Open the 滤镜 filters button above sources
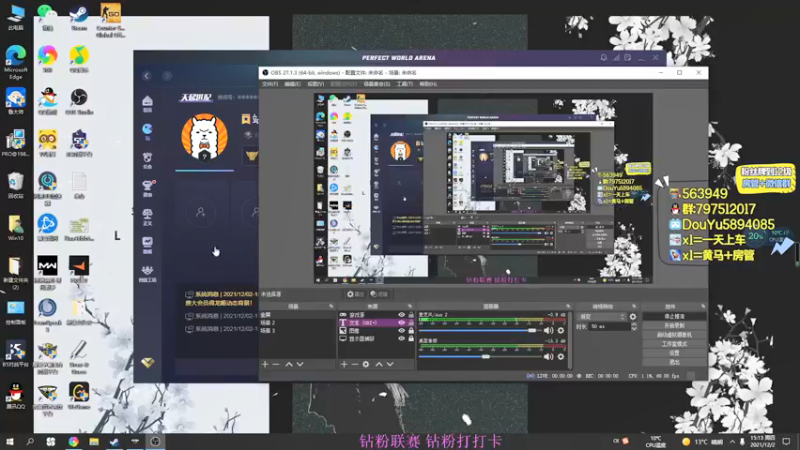The image size is (800, 450). 379,294
